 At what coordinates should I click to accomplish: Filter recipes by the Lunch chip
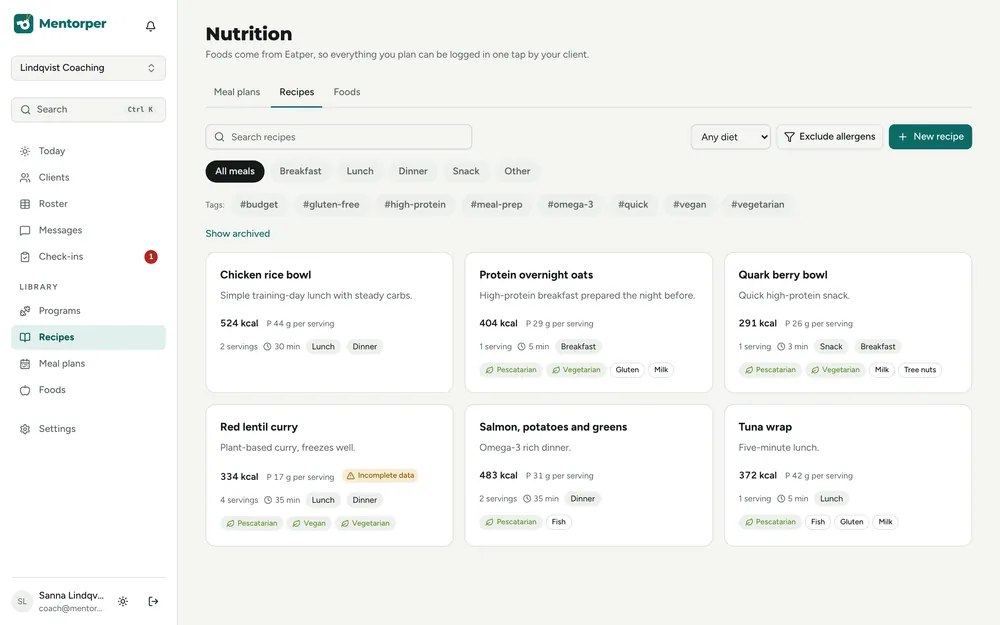[360, 172]
